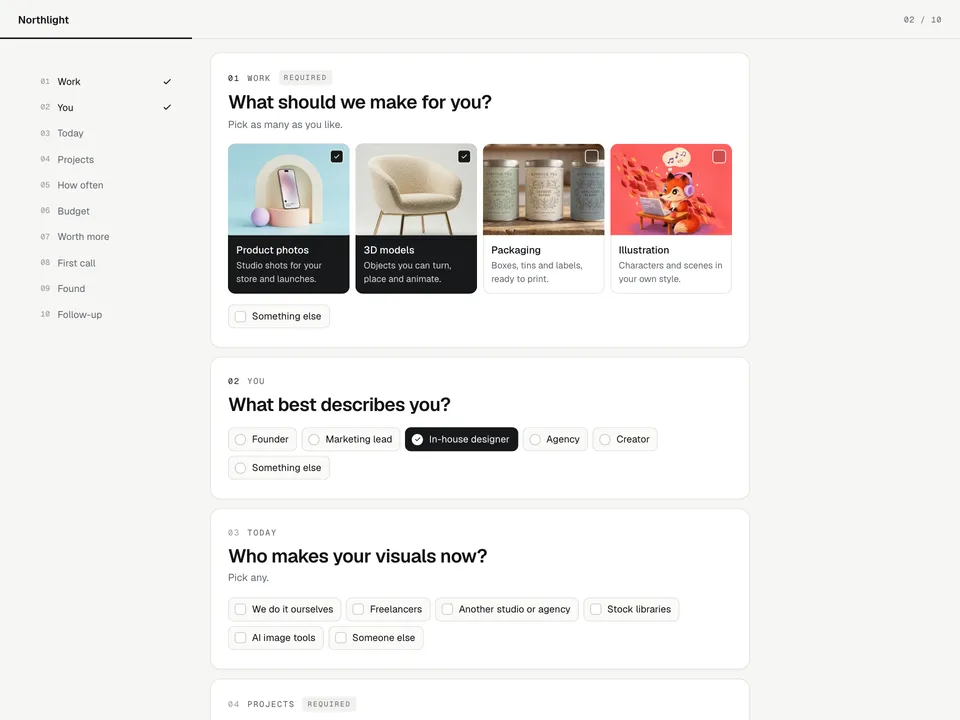Navigate to the Projects step
Image resolution: width=960 pixels, height=720 pixels.
[x=105, y=159]
